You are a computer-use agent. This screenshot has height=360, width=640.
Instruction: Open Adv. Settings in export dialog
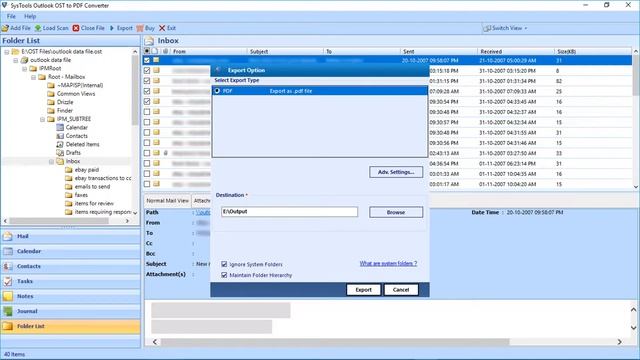[396, 172]
